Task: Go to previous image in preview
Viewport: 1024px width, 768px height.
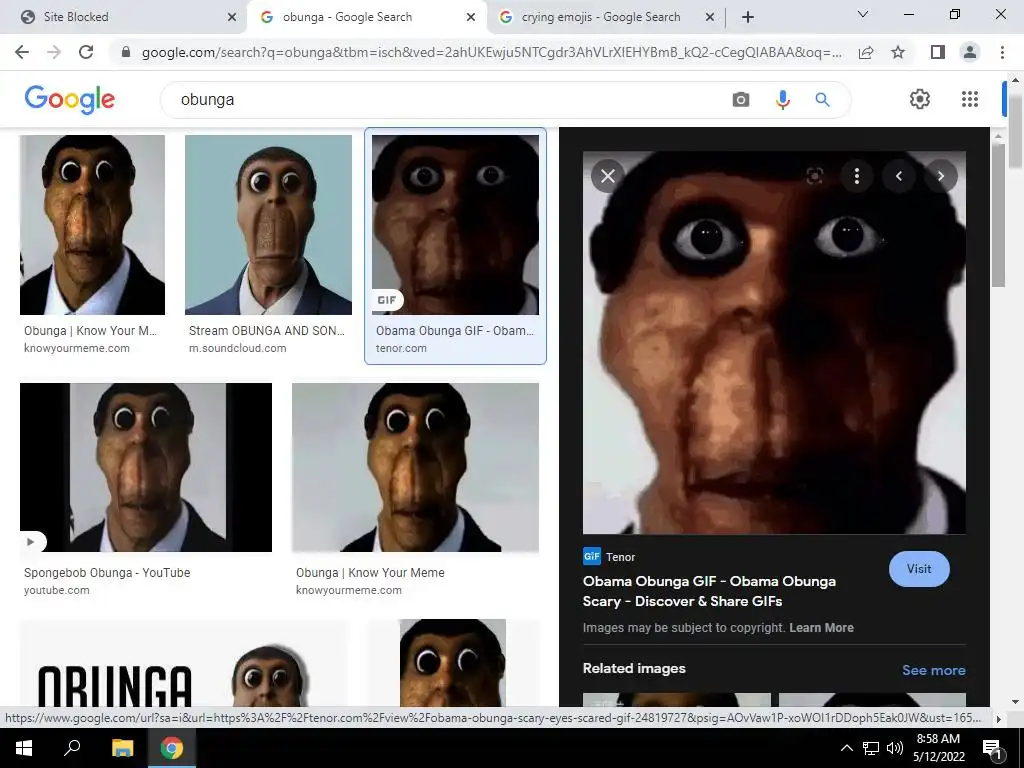Action: coord(899,176)
